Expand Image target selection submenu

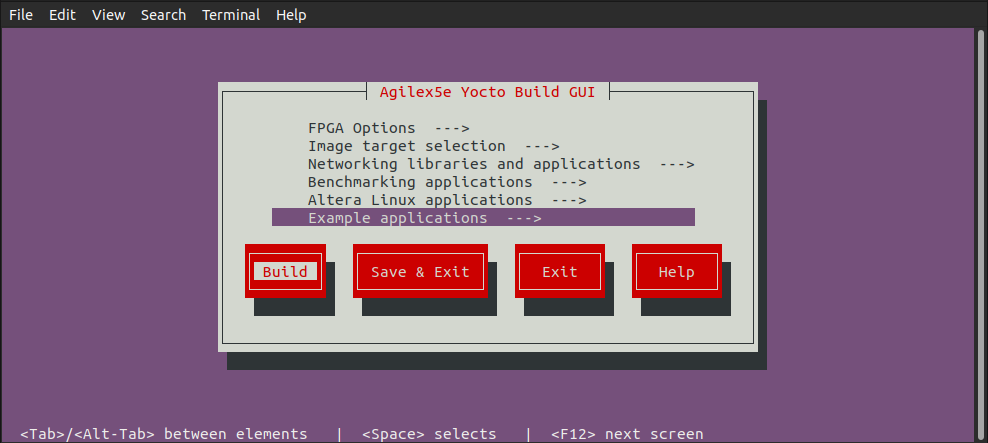434,146
